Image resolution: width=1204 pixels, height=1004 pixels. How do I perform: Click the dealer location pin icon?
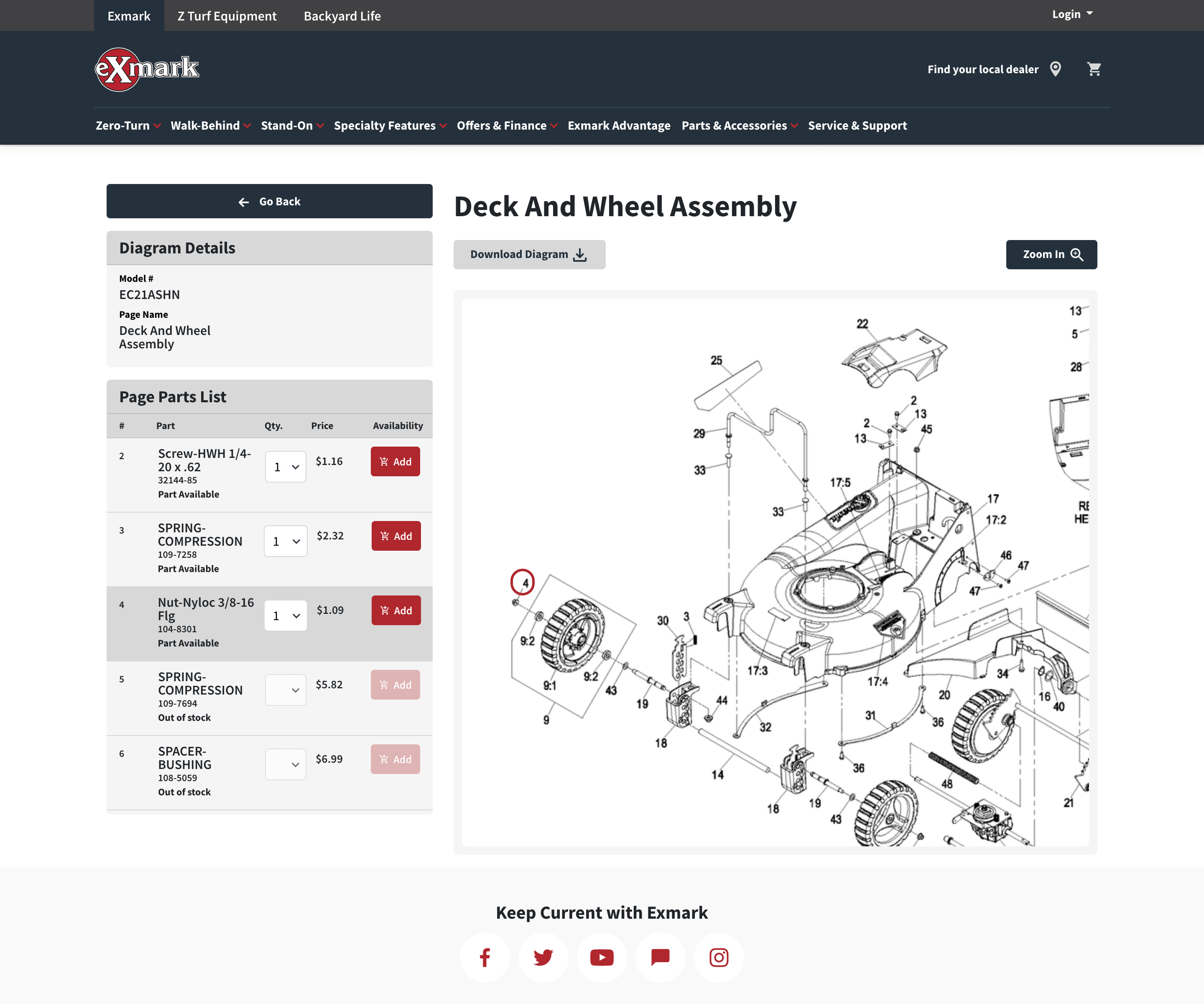pos(1056,69)
